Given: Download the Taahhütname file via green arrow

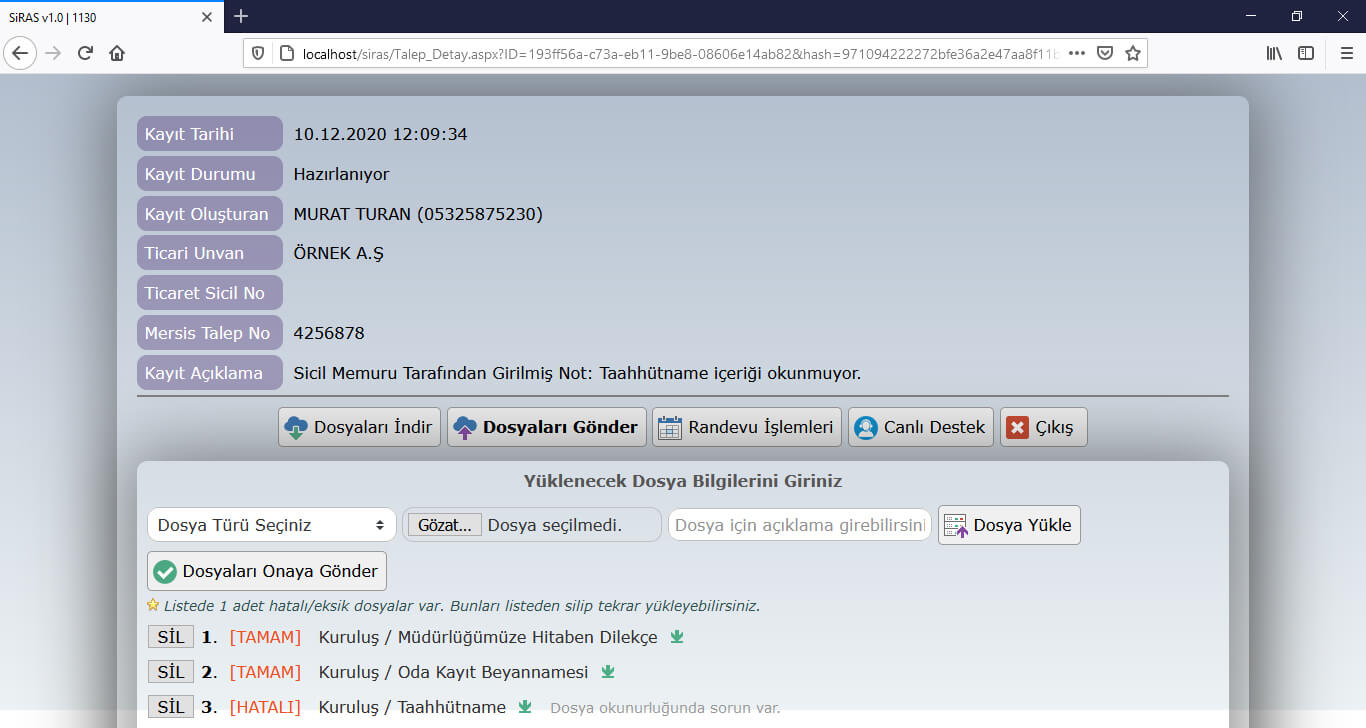Looking at the screenshot, I should pos(525,707).
